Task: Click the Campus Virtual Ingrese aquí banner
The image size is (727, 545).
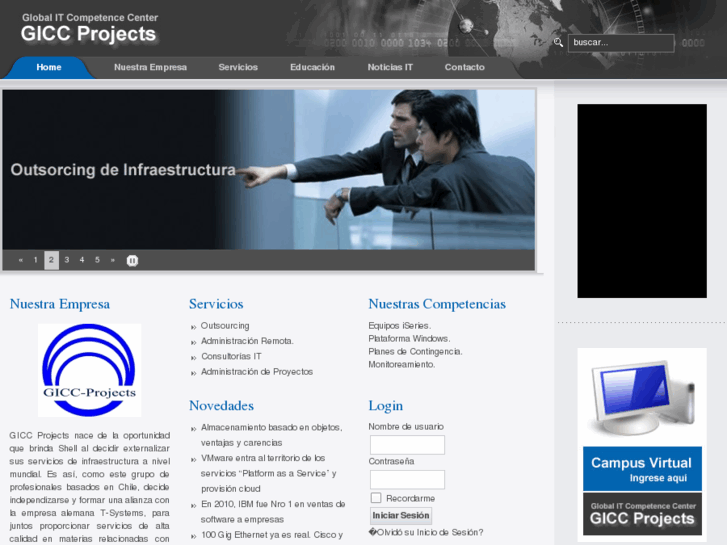Action: [x=642, y=469]
